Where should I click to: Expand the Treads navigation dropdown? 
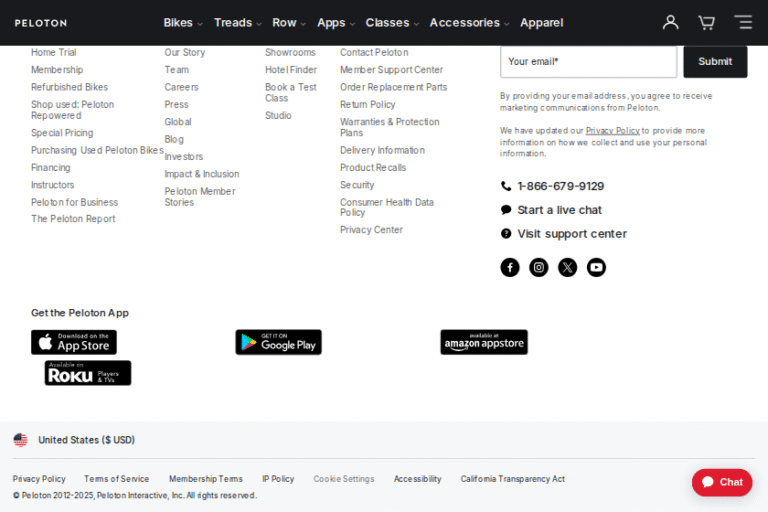(x=237, y=23)
